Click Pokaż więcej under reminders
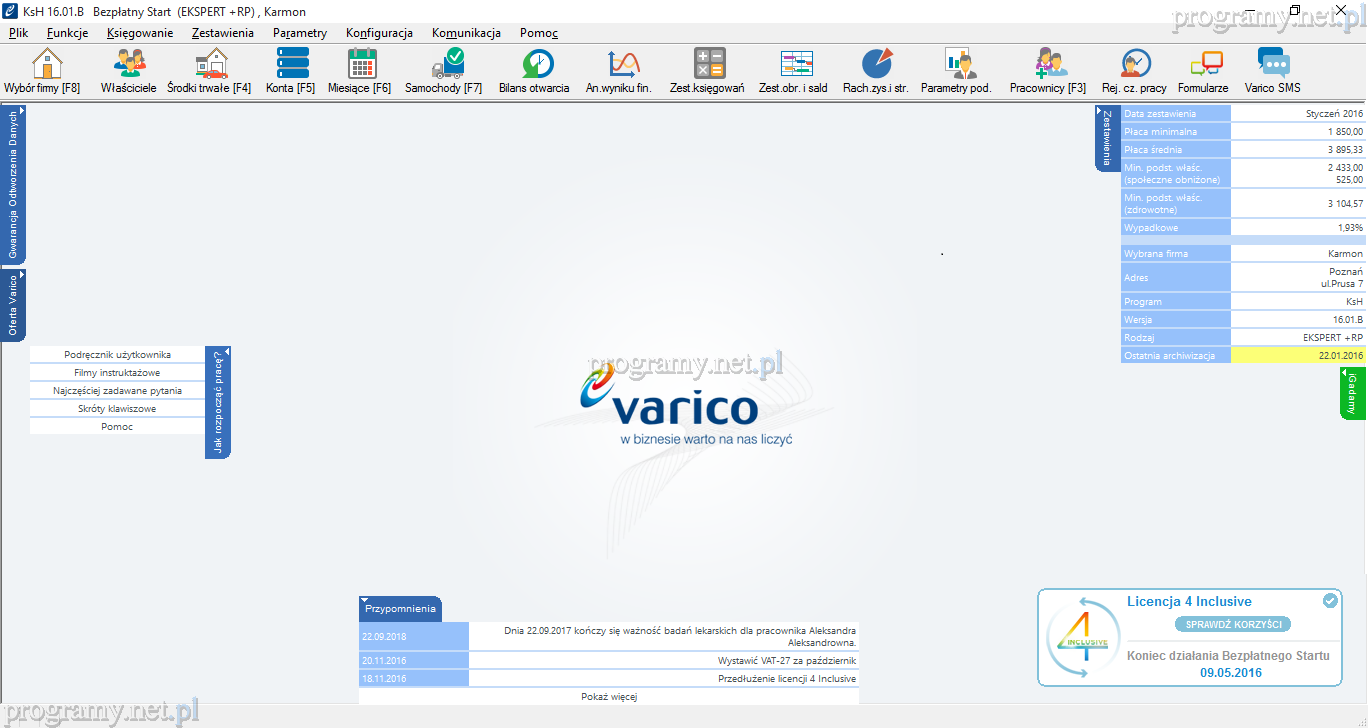The image size is (1368, 728). click(609, 697)
